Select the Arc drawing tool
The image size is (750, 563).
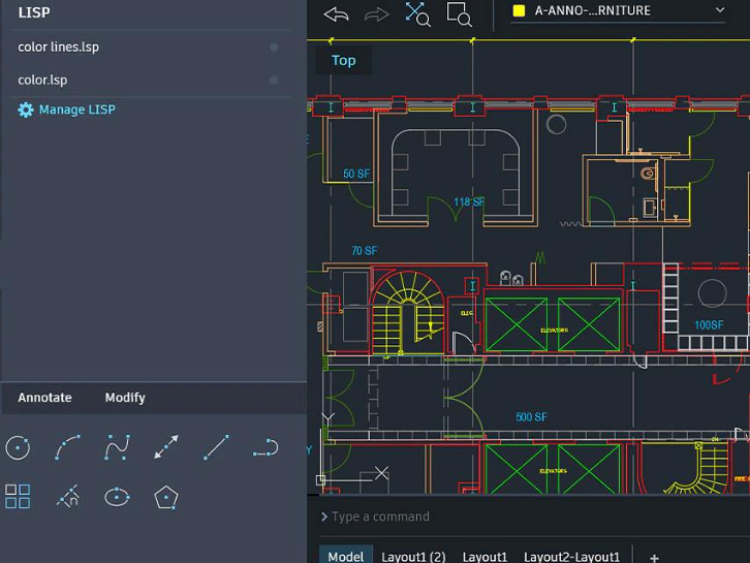(x=68, y=448)
